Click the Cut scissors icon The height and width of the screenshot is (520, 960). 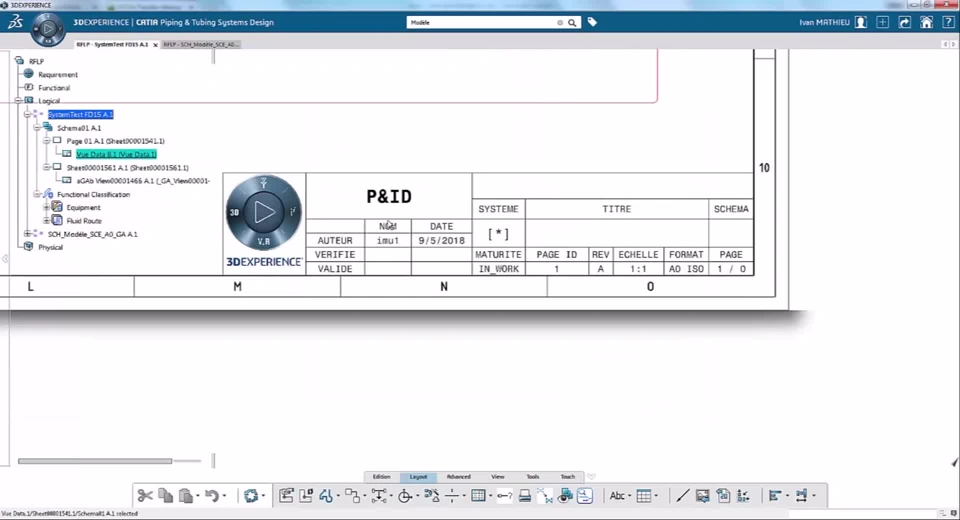click(x=145, y=496)
